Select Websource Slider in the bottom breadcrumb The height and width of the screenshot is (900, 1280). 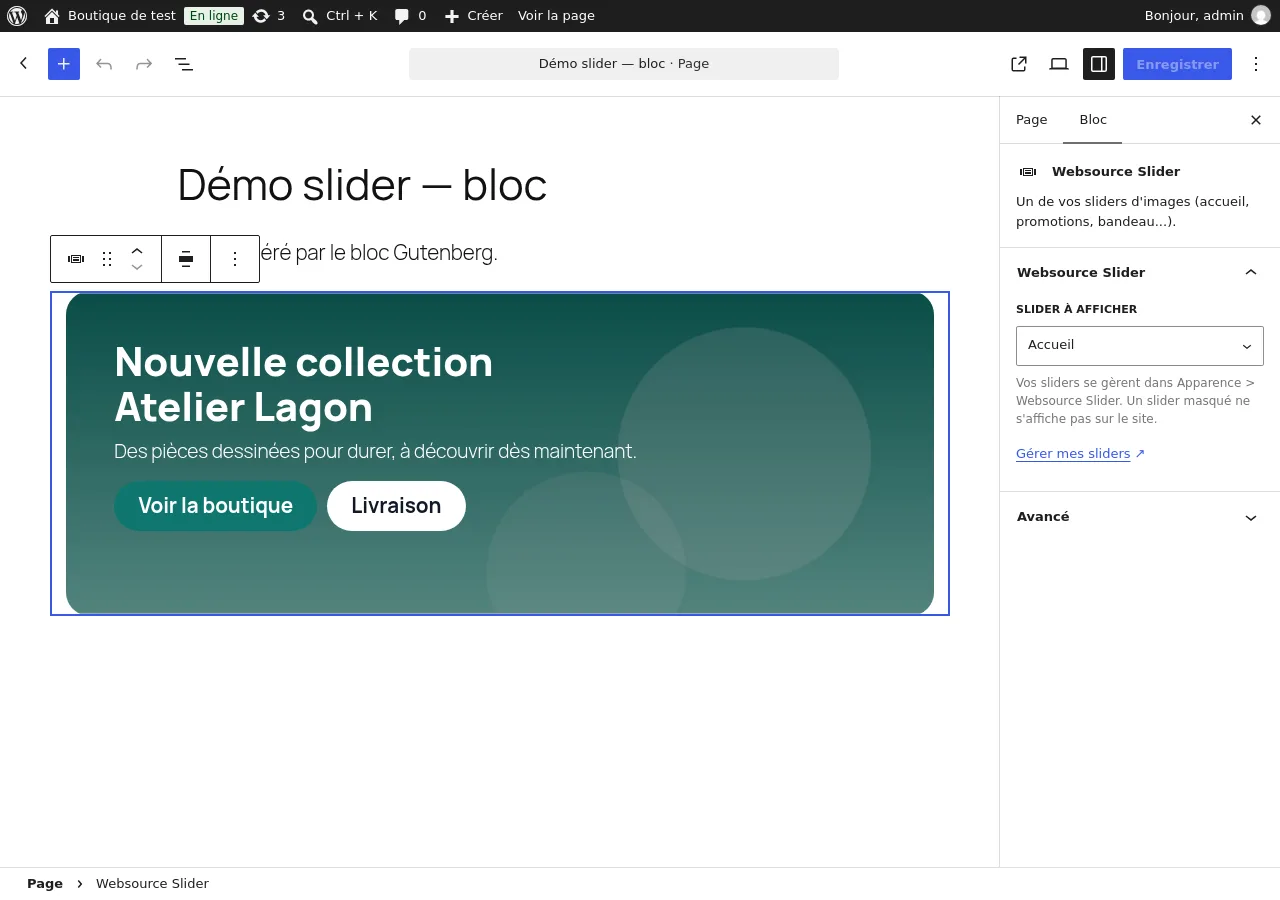(152, 884)
